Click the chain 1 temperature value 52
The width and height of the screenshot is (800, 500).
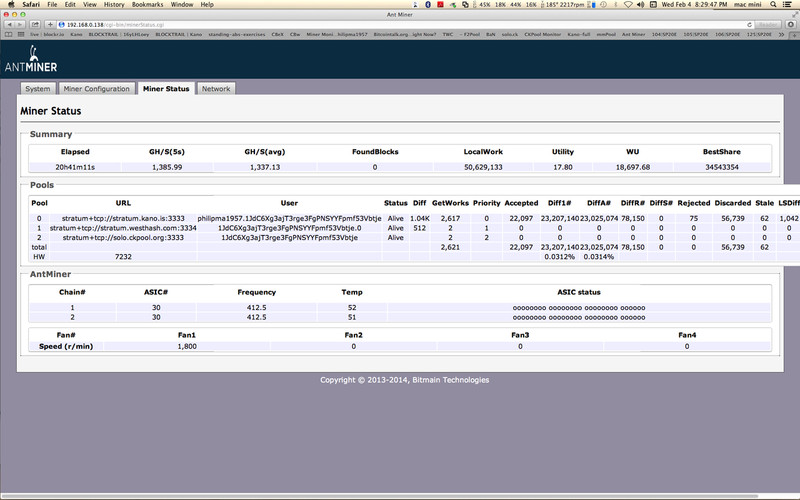[x=352, y=308]
